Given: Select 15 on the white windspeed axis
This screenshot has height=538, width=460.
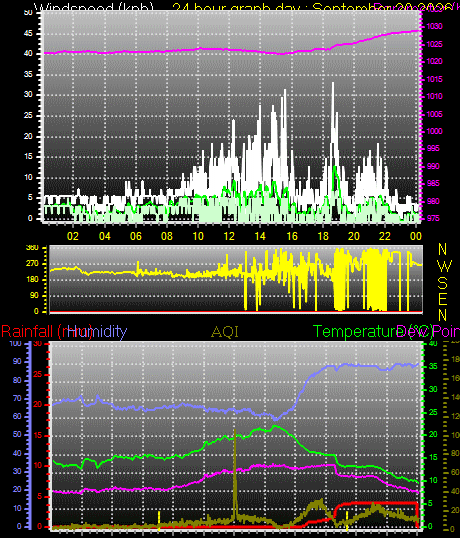Looking at the screenshot, I should pos(28,156).
